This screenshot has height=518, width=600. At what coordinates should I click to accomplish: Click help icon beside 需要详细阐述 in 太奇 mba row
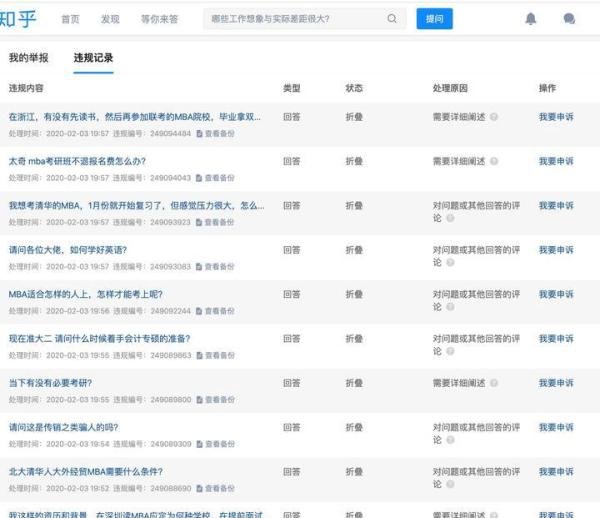pyautogui.click(x=494, y=161)
